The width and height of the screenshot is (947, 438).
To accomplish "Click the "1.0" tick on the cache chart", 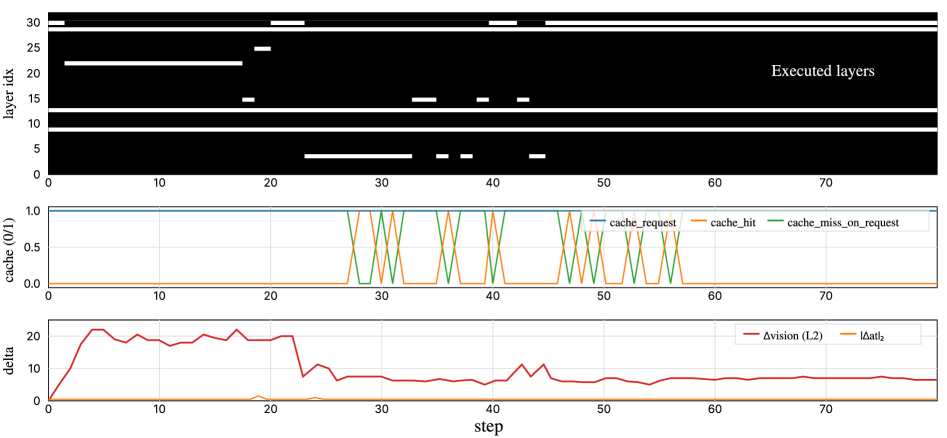I will pos(35,211).
